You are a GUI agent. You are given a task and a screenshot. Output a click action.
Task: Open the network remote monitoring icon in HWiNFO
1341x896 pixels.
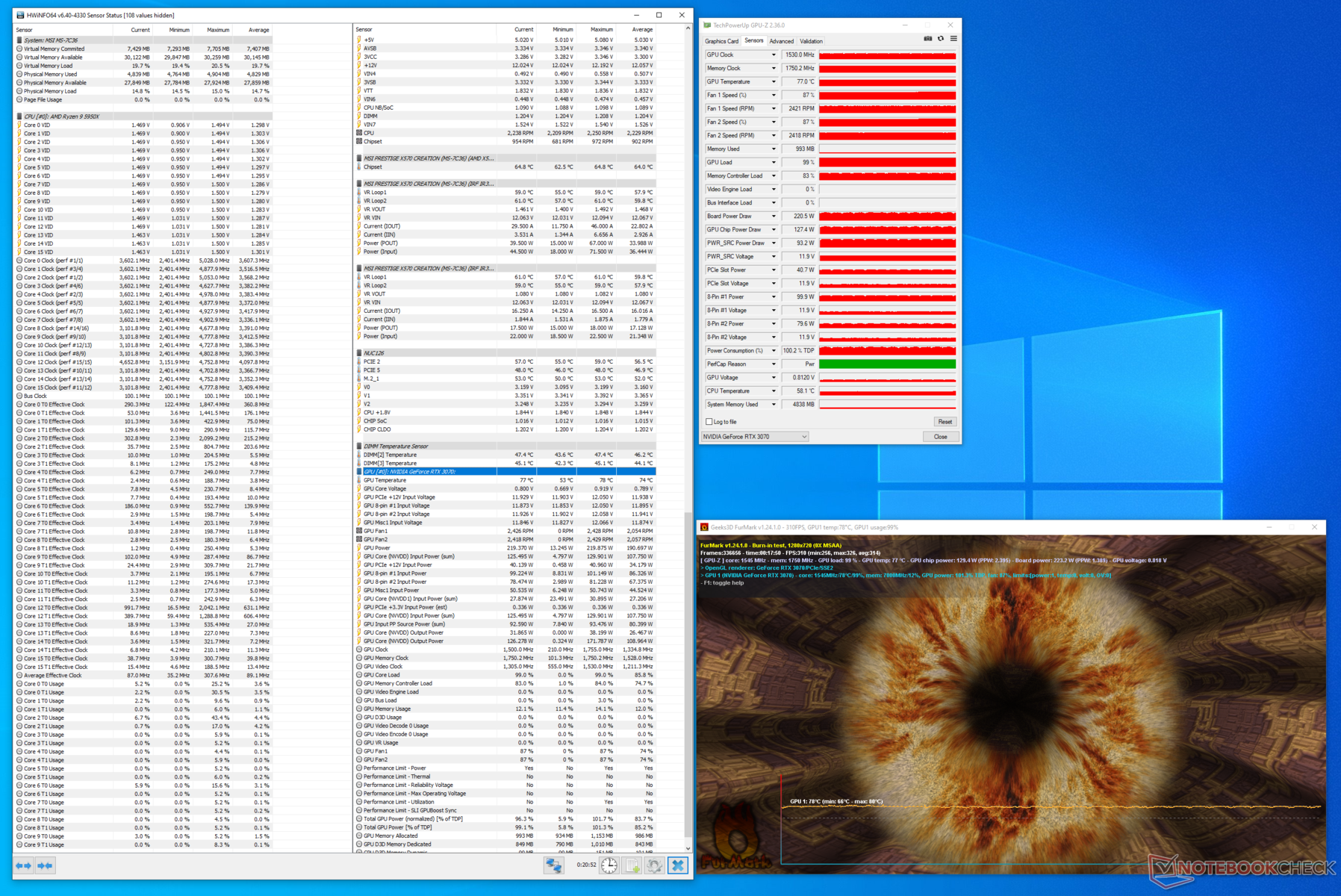pos(553,865)
